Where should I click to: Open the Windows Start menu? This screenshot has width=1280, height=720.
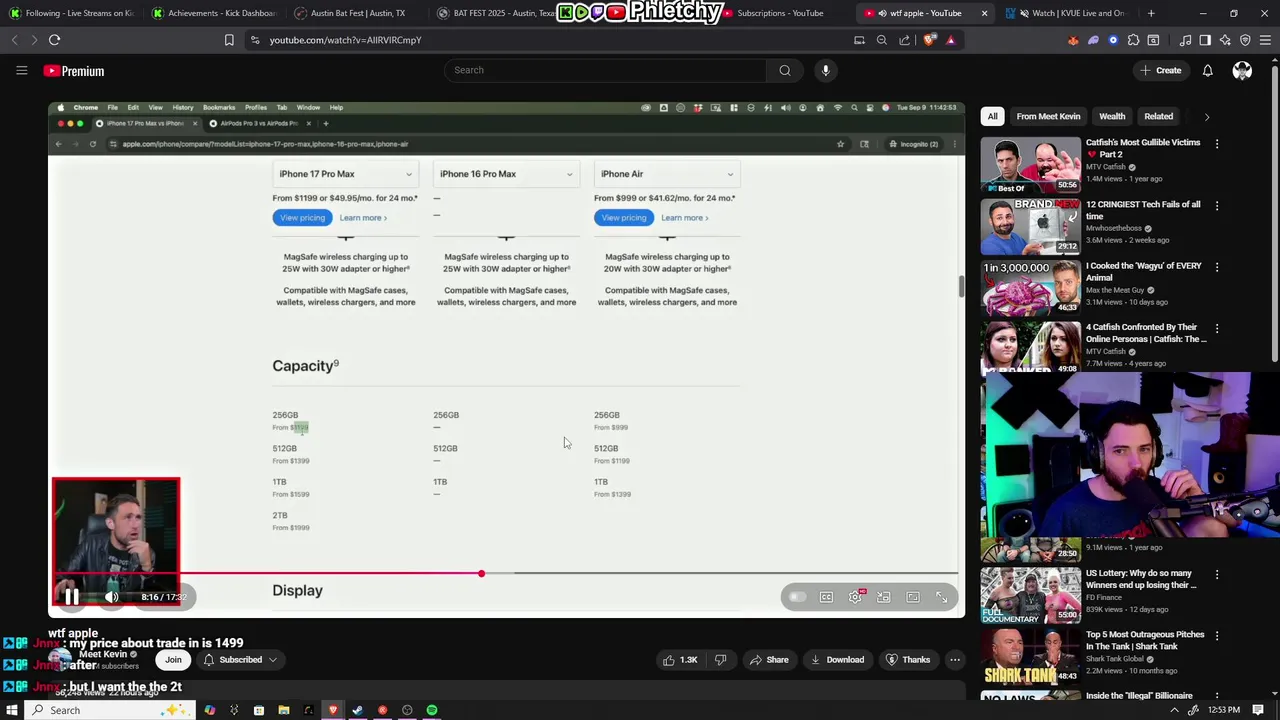tap(12, 710)
